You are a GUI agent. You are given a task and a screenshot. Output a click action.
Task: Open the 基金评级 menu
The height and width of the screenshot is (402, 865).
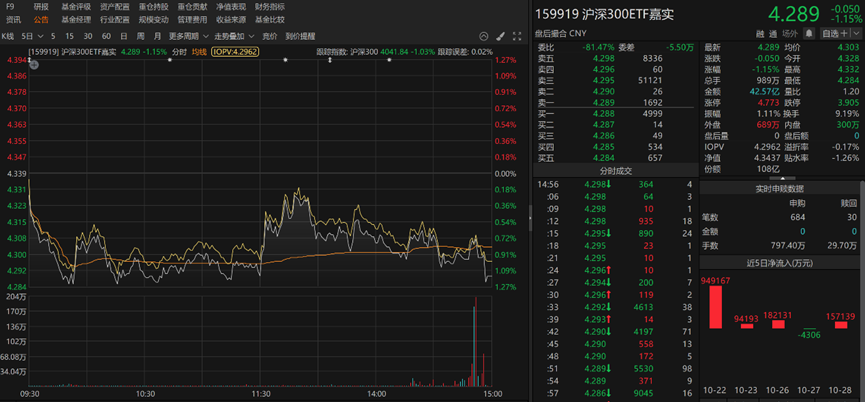tap(76, 7)
